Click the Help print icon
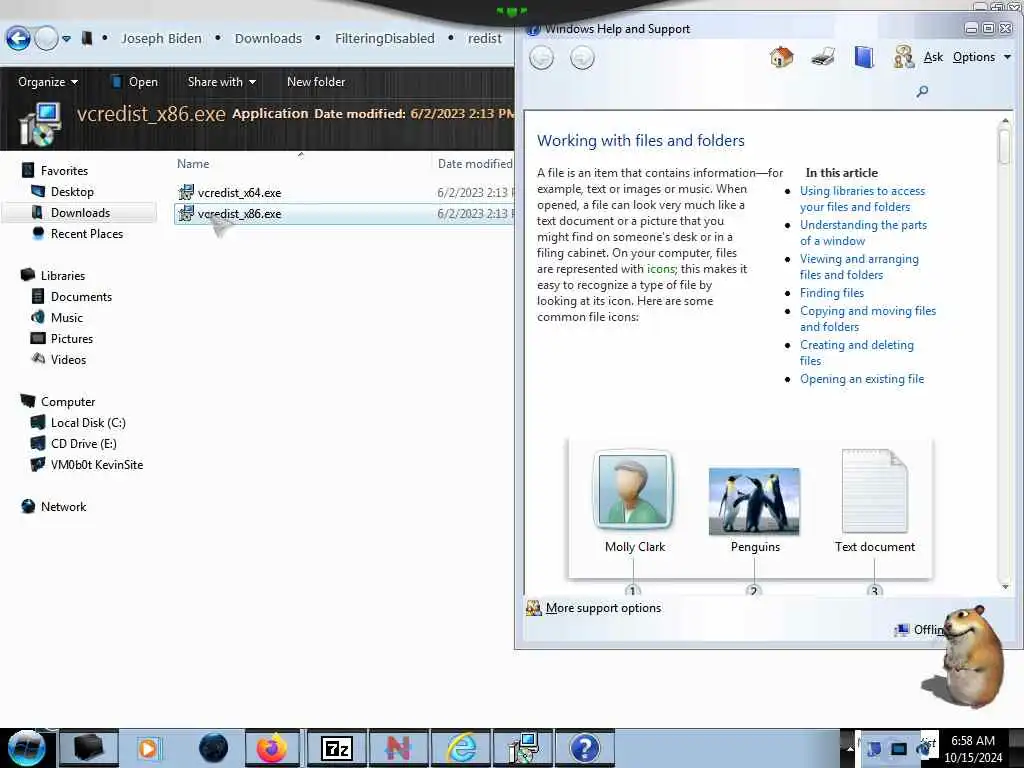The image size is (1024, 768). 823,57
